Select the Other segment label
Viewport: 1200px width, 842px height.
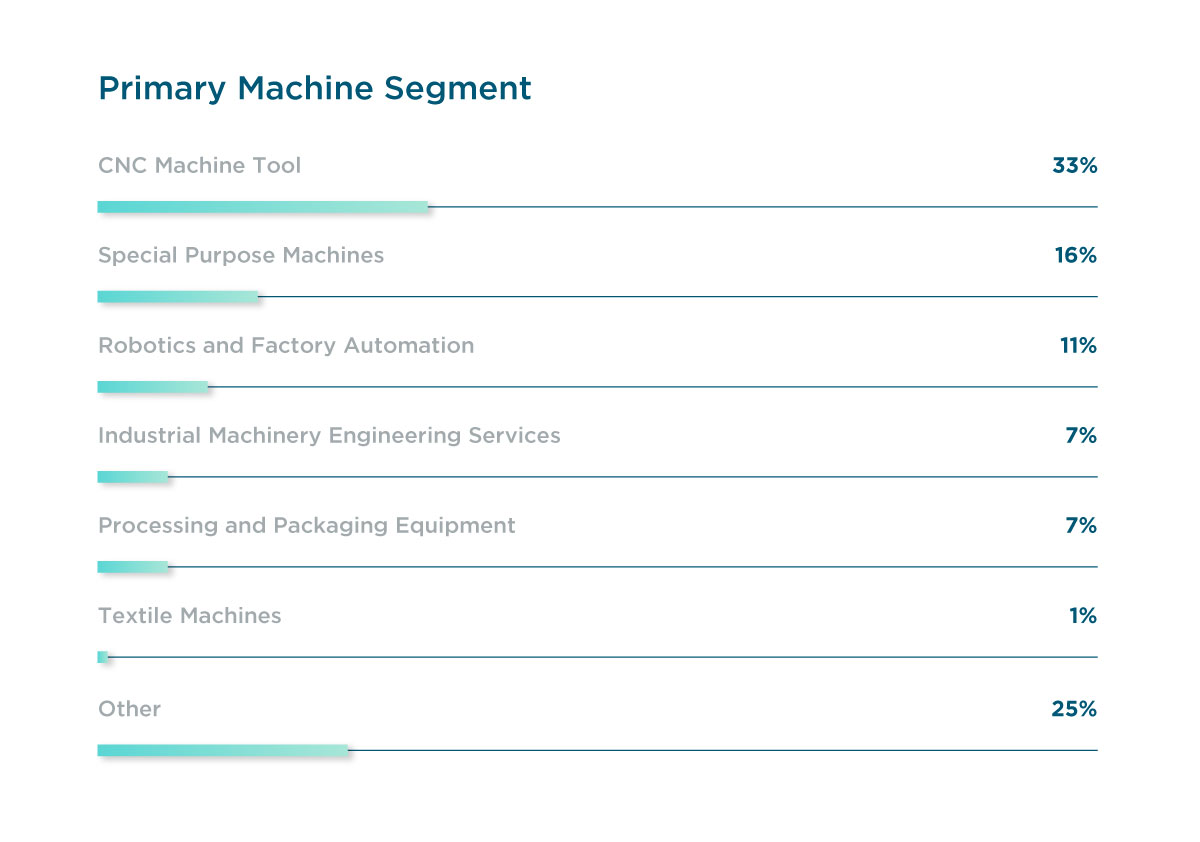tap(130, 709)
